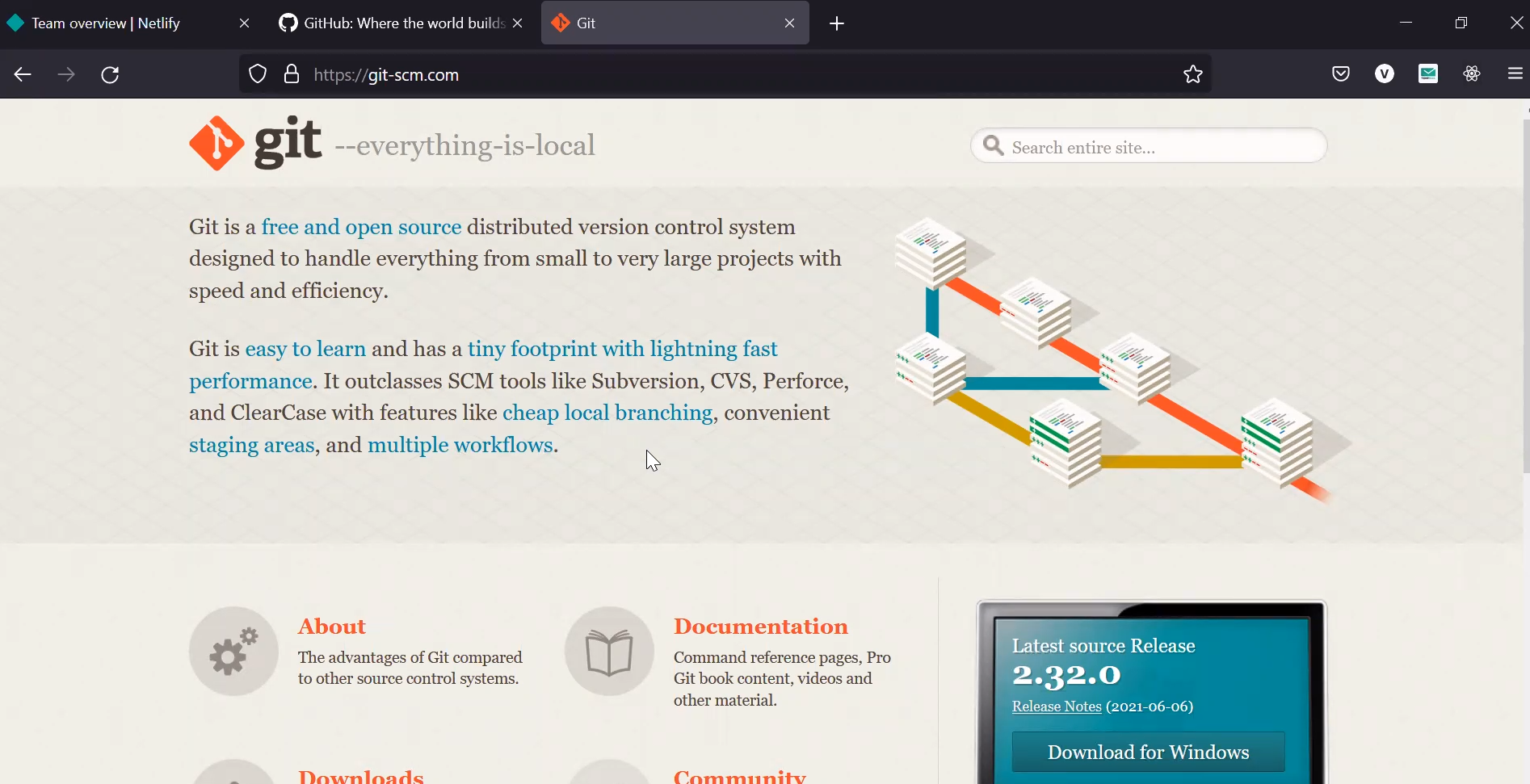Screen dimensions: 1530x784
Task: Open the About heading link
Action: pyautogui.click(x=332, y=627)
